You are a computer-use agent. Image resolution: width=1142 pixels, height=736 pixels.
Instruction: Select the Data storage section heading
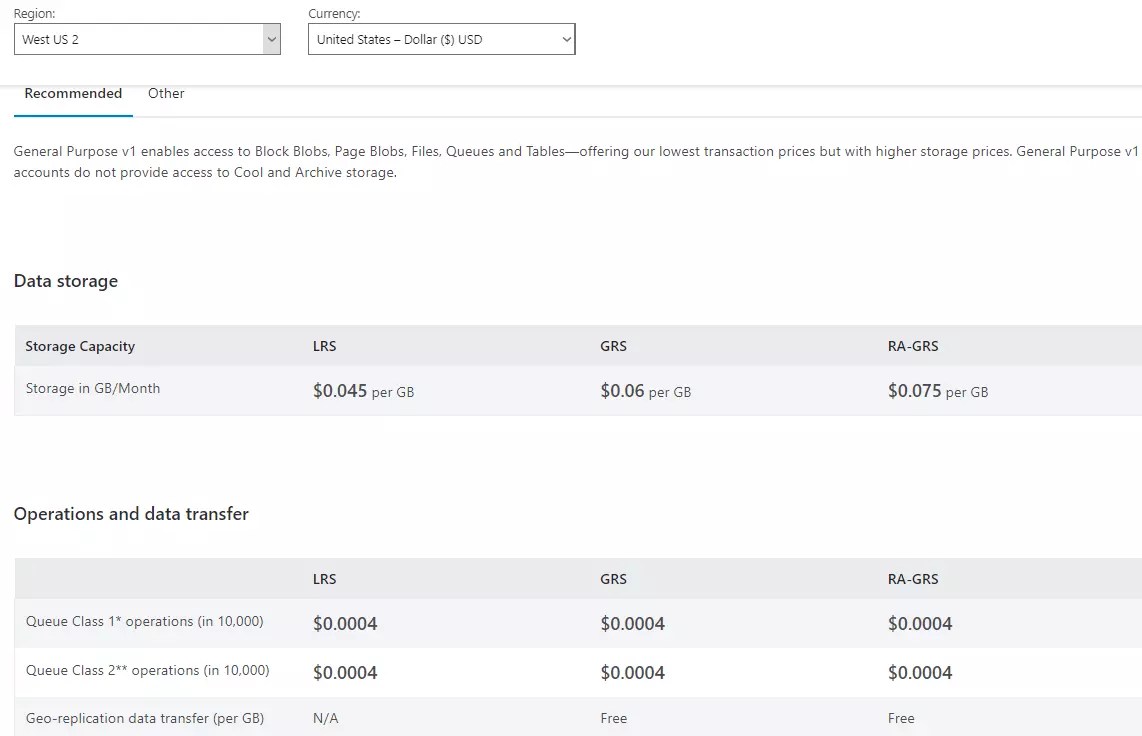pyautogui.click(x=66, y=281)
